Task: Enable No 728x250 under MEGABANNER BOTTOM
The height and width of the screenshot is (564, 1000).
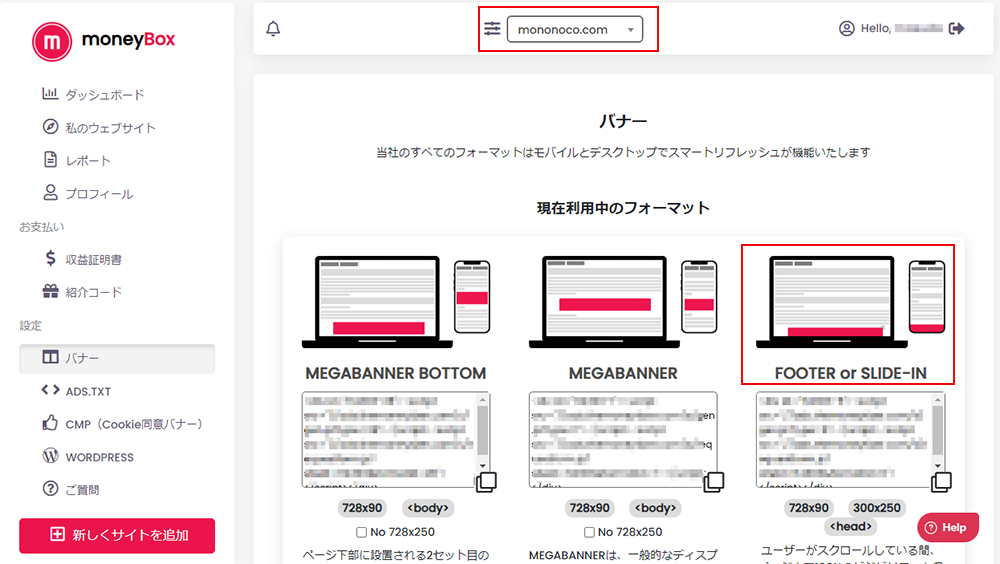Action: pyautogui.click(x=361, y=532)
